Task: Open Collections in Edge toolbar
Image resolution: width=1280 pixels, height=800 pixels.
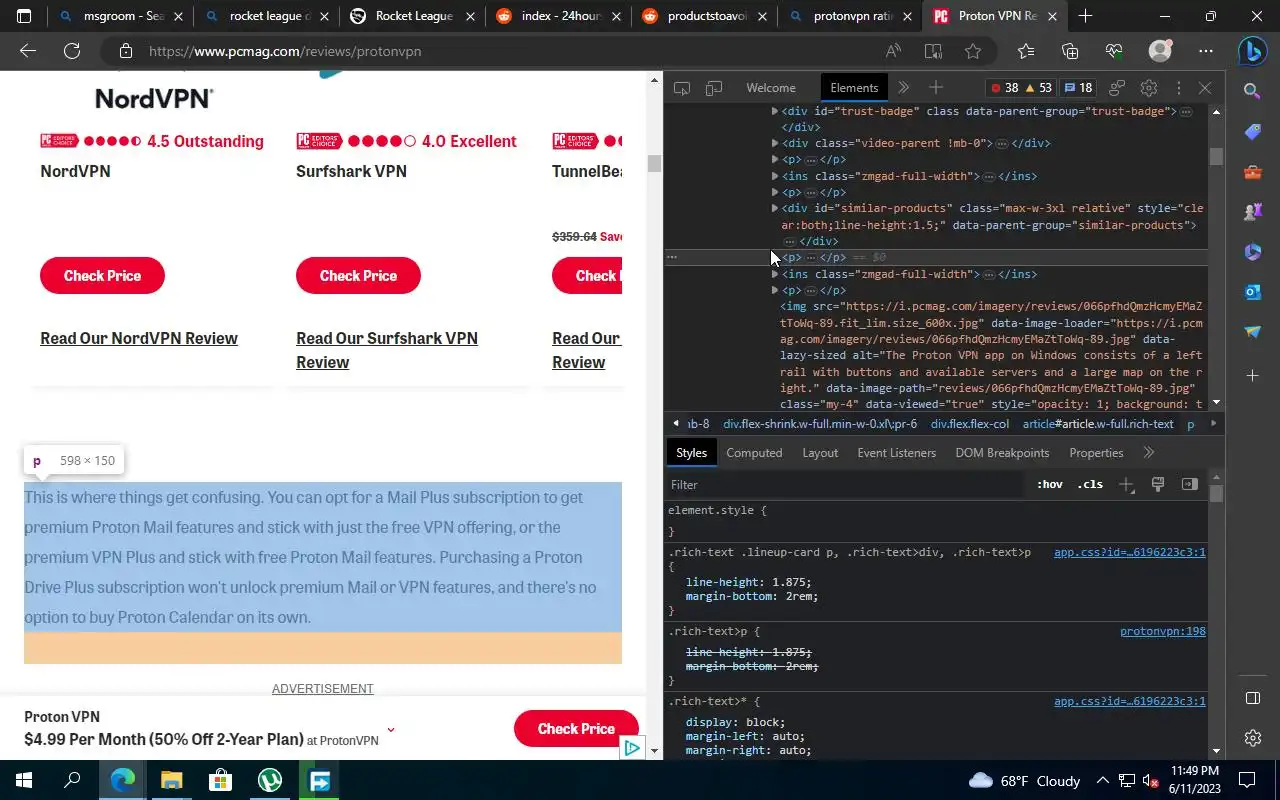Action: coord(1070,51)
